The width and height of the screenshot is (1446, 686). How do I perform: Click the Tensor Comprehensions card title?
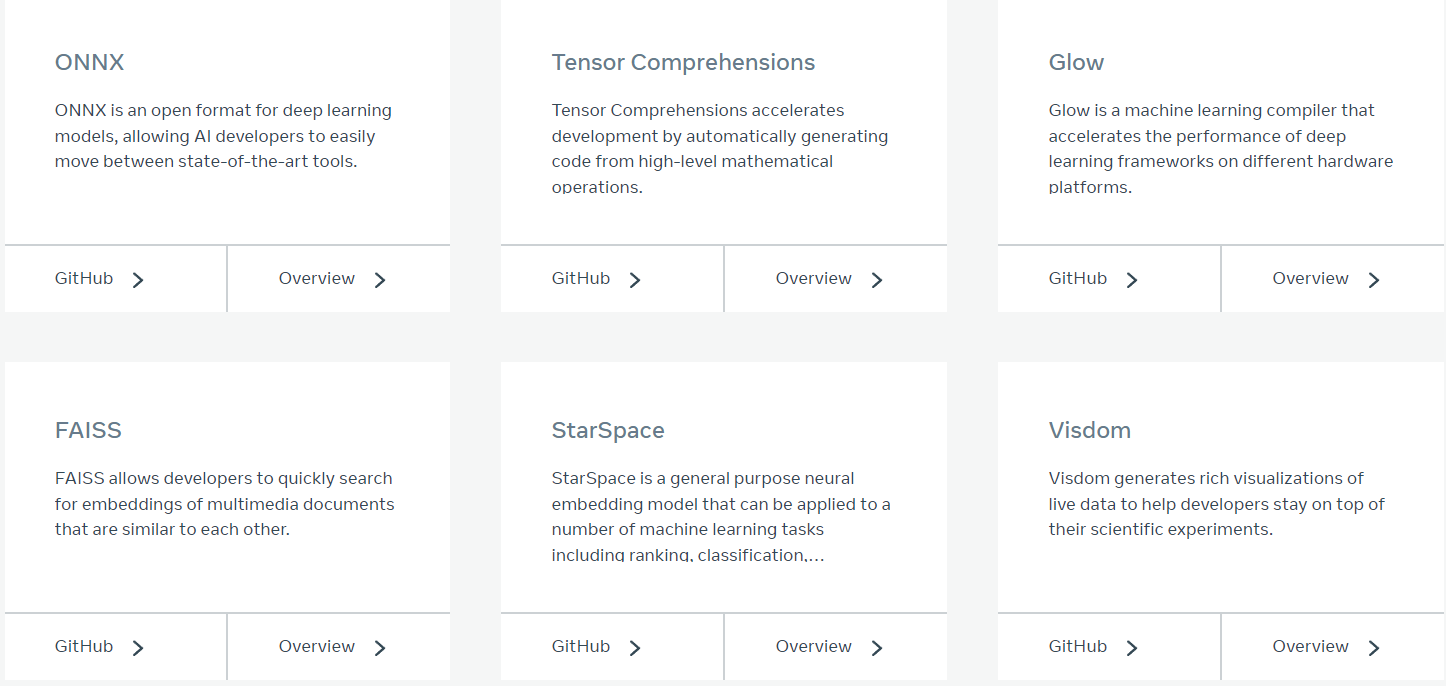coord(683,63)
